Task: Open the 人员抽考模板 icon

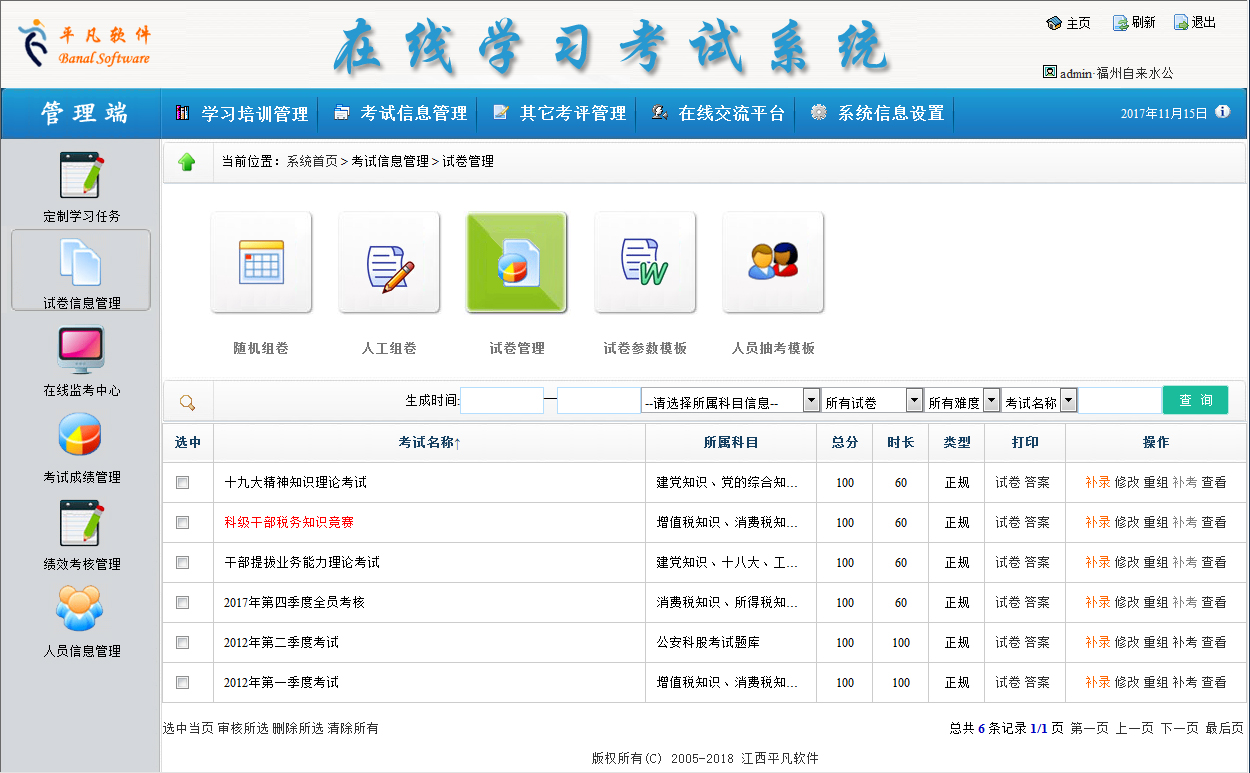Action: 773,263
